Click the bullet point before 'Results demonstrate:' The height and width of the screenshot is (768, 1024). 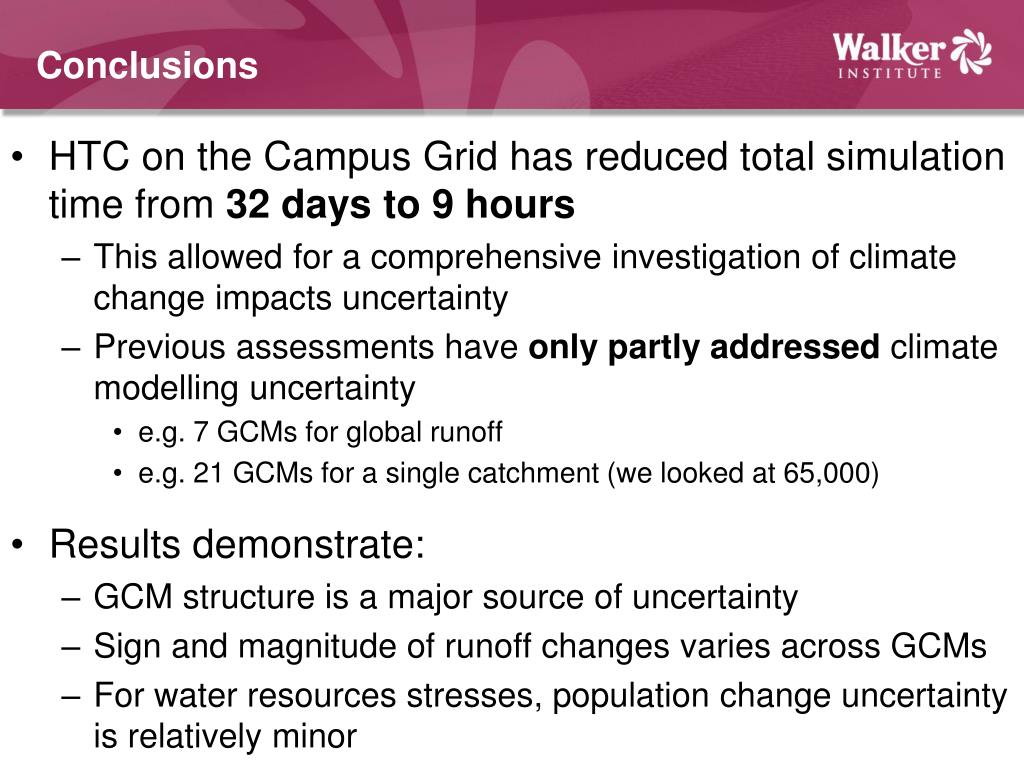pos(18,544)
